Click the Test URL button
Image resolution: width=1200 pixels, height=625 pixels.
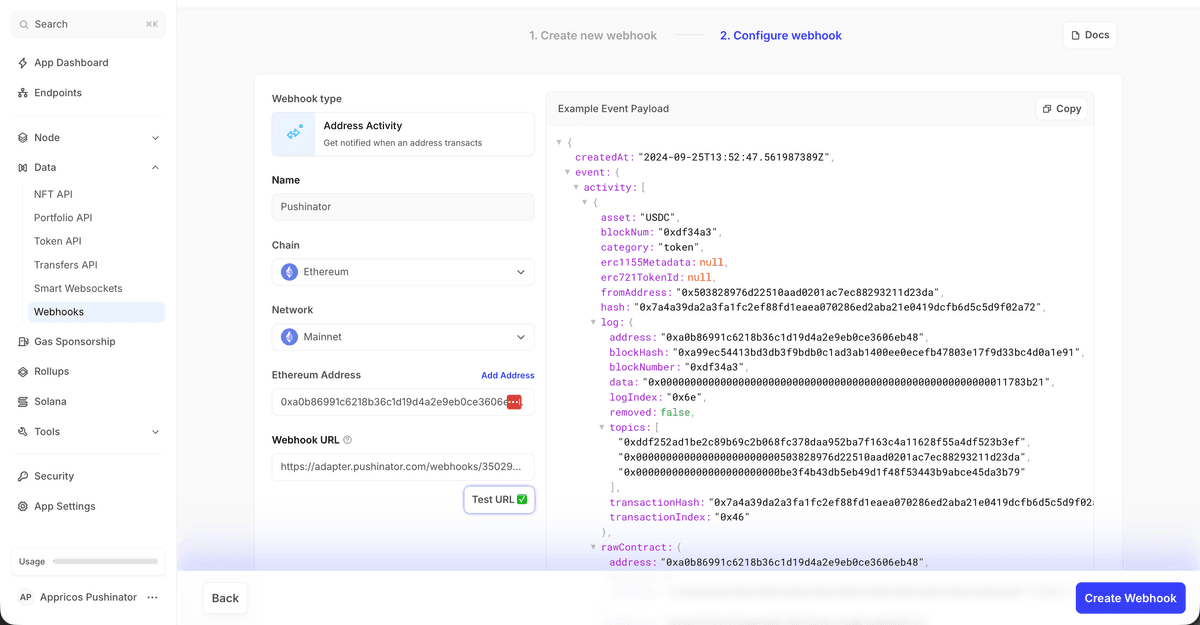[x=499, y=499]
